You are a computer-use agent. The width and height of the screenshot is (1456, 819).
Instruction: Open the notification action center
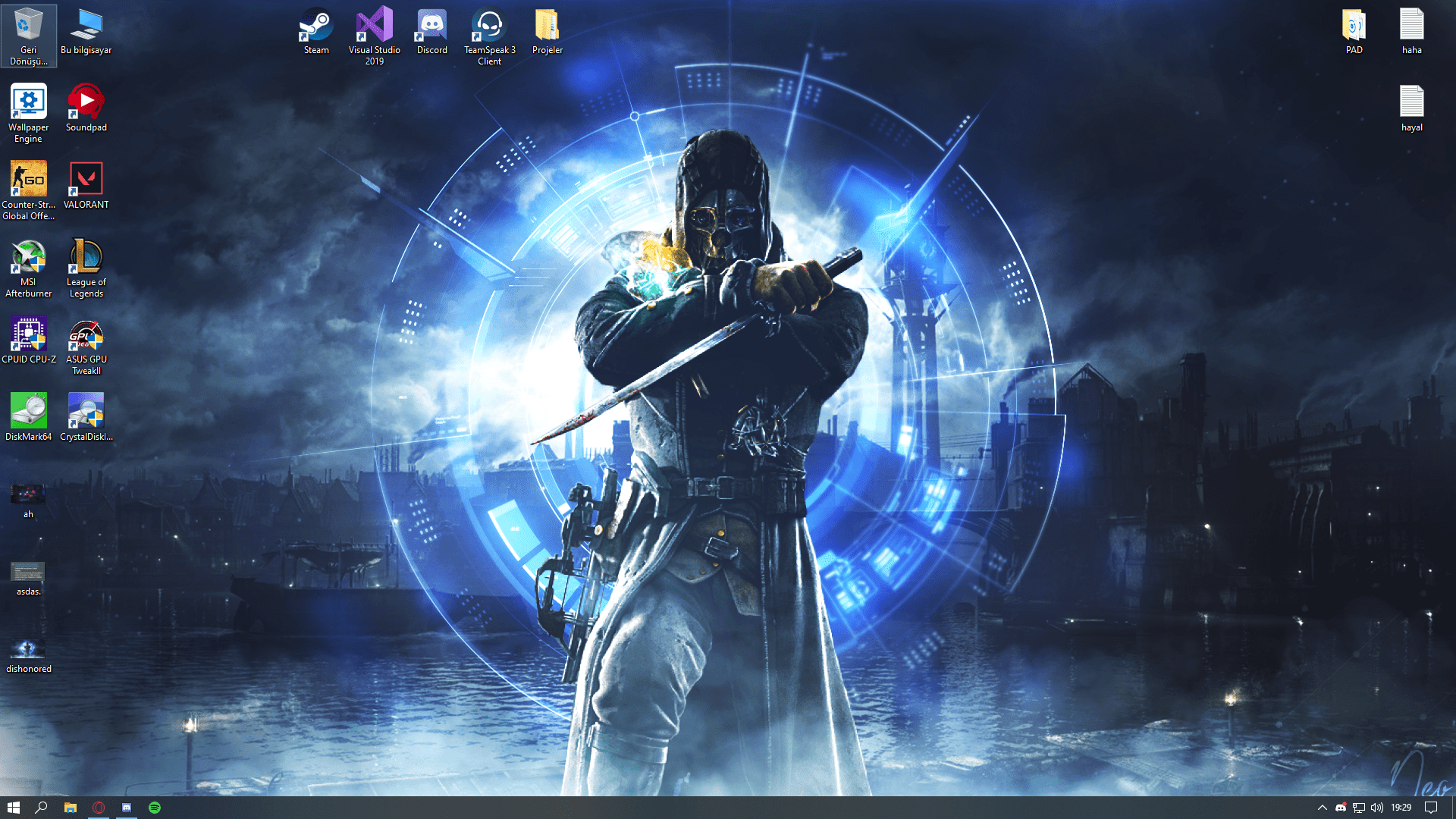tap(1431, 808)
